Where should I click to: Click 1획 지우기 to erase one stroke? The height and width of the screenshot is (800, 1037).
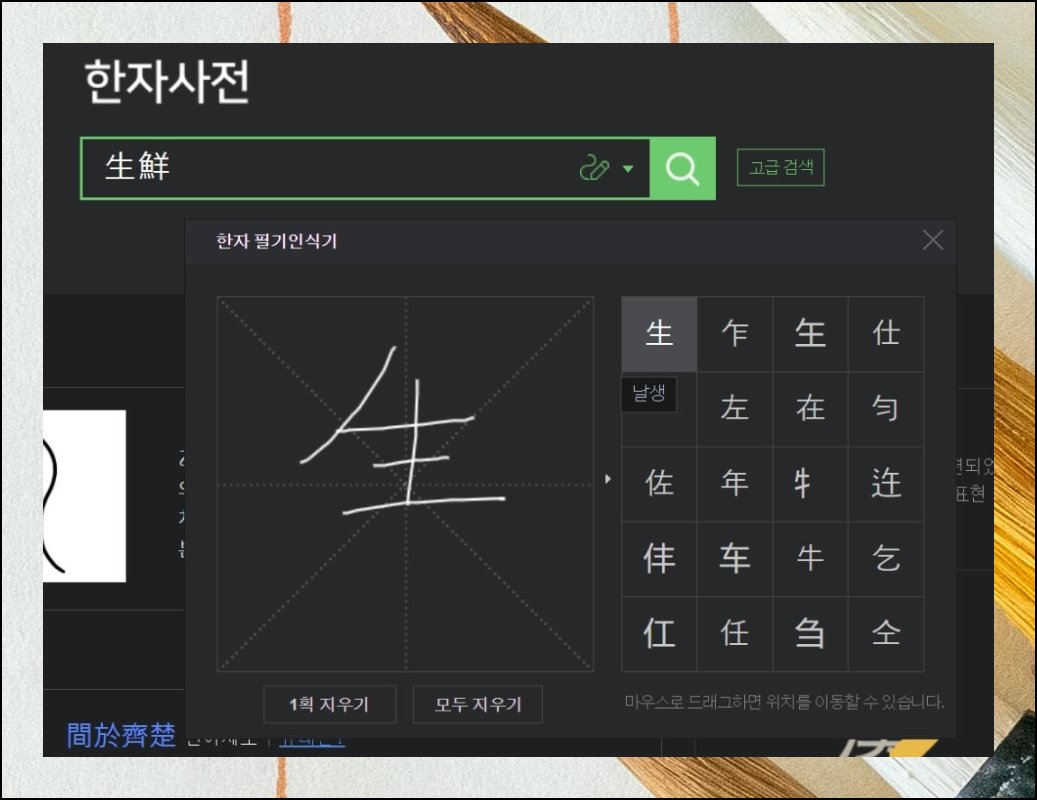click(329, 704)
